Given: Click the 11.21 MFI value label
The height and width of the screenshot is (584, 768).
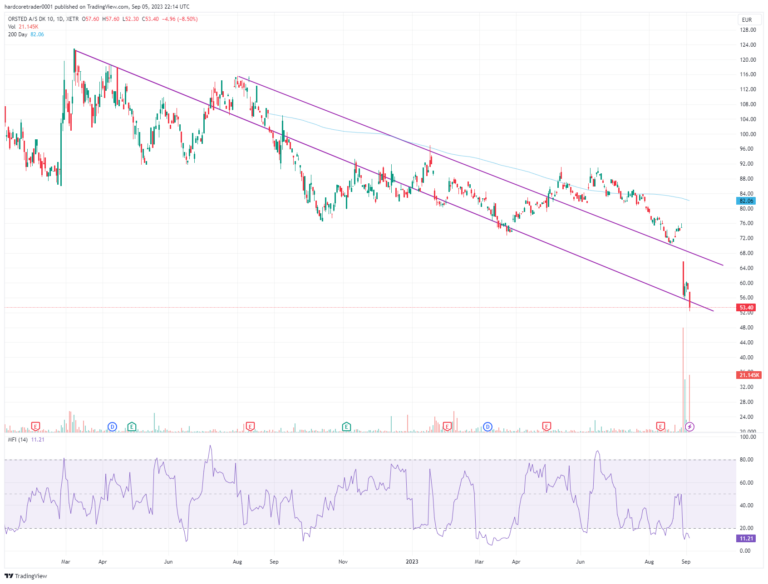Looking at the screenshot, I should [745, 538].
